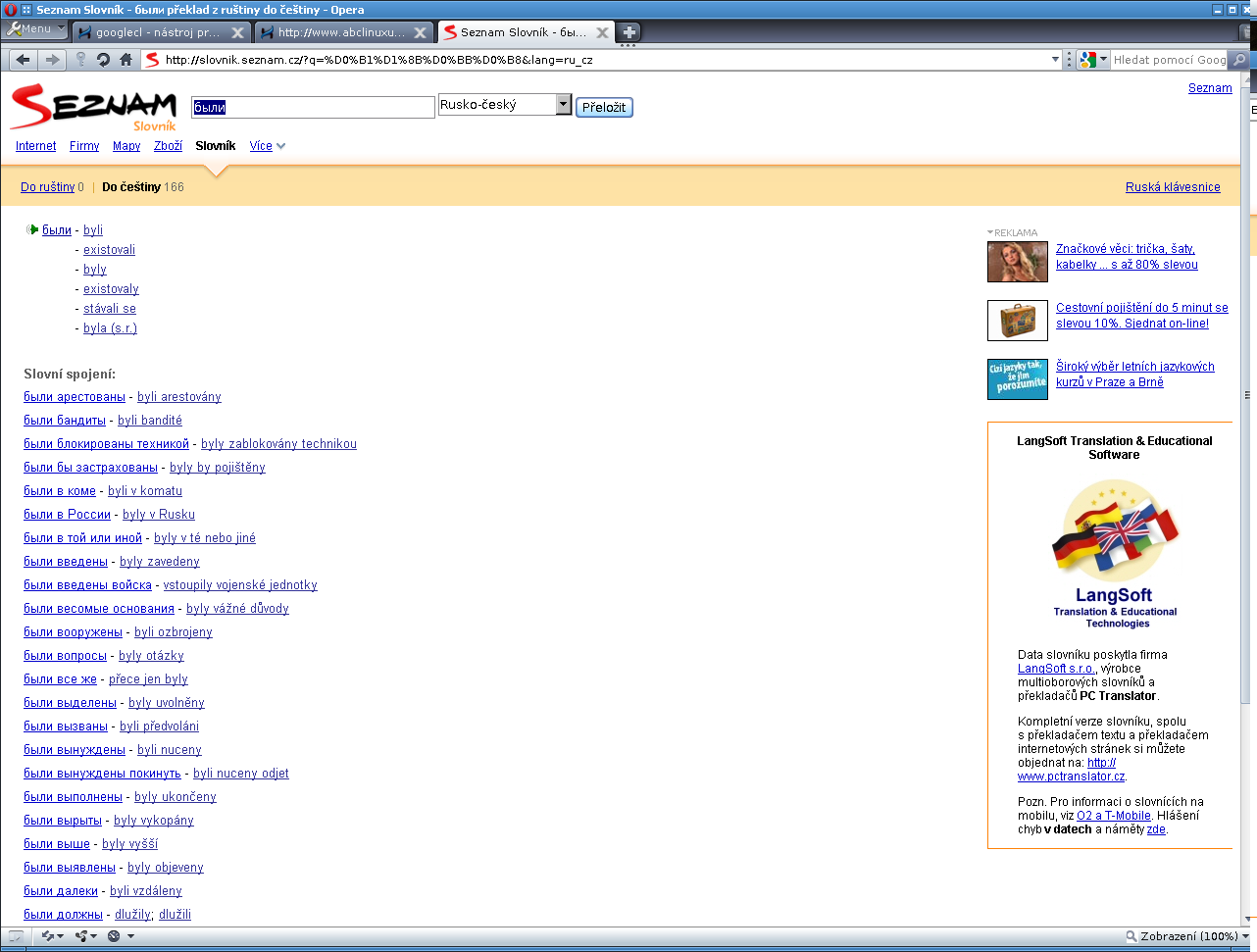Click the Google search engine icon
1257x952 pixels.
click(1086, 60)
